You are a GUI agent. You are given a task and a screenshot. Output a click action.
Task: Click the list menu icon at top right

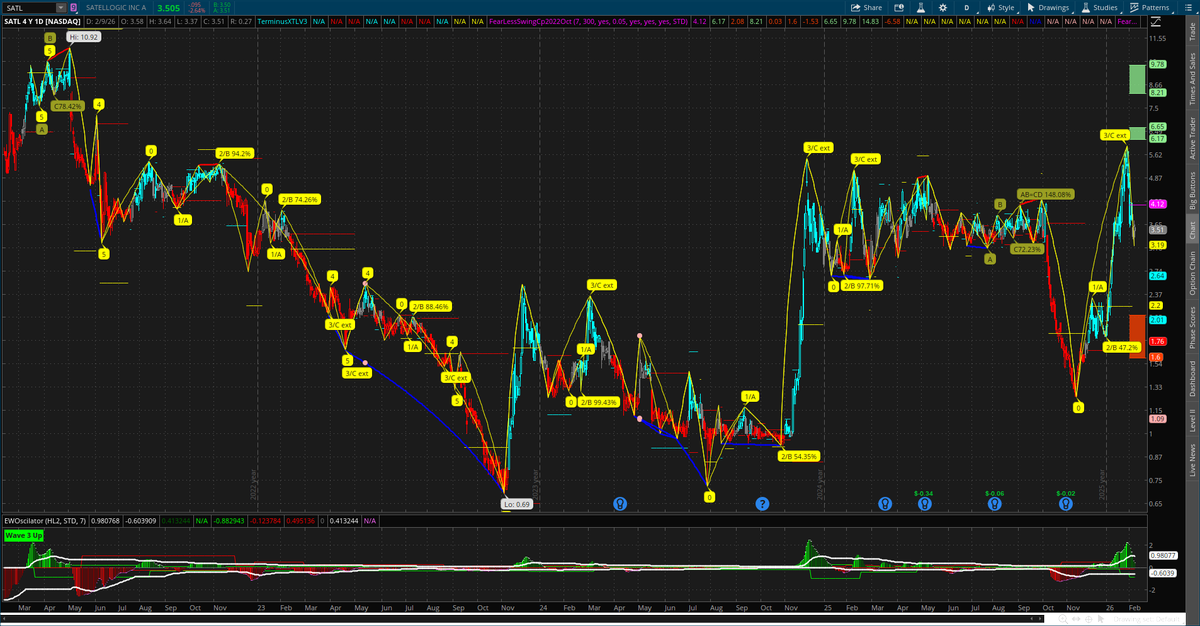click(1190, 7)
